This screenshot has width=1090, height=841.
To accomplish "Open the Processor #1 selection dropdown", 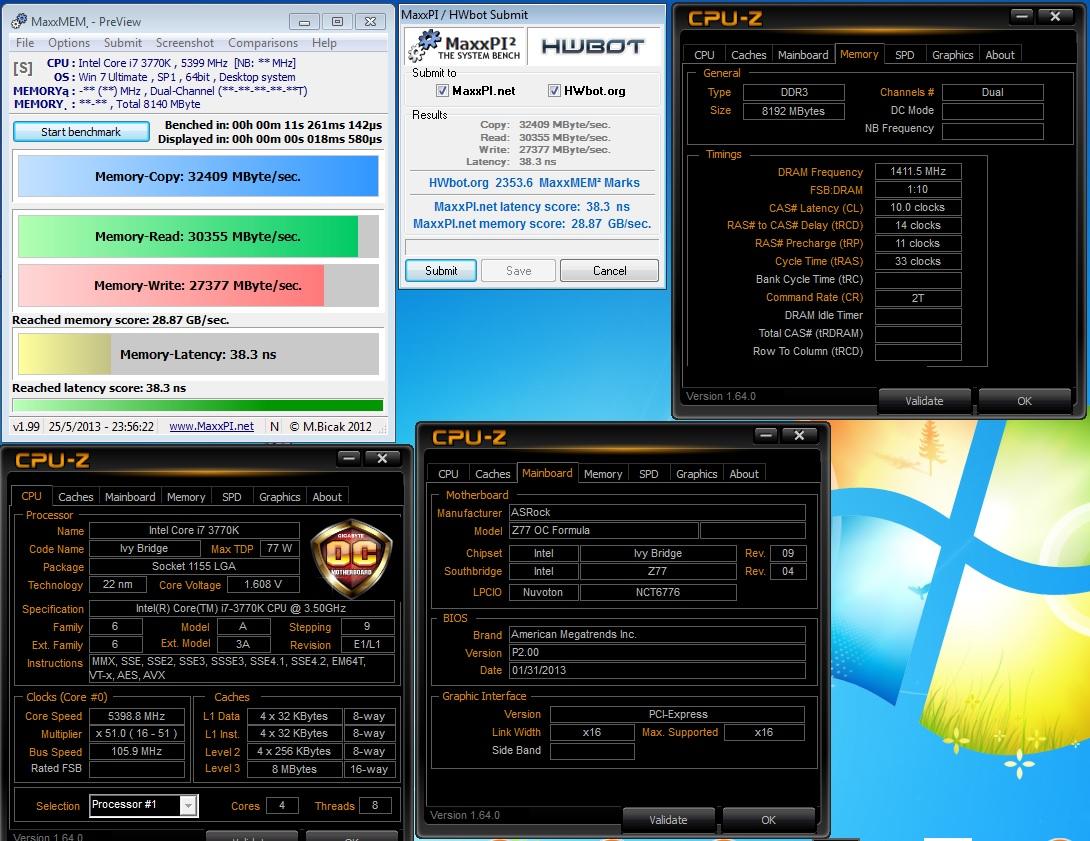I will click(188, 805).
